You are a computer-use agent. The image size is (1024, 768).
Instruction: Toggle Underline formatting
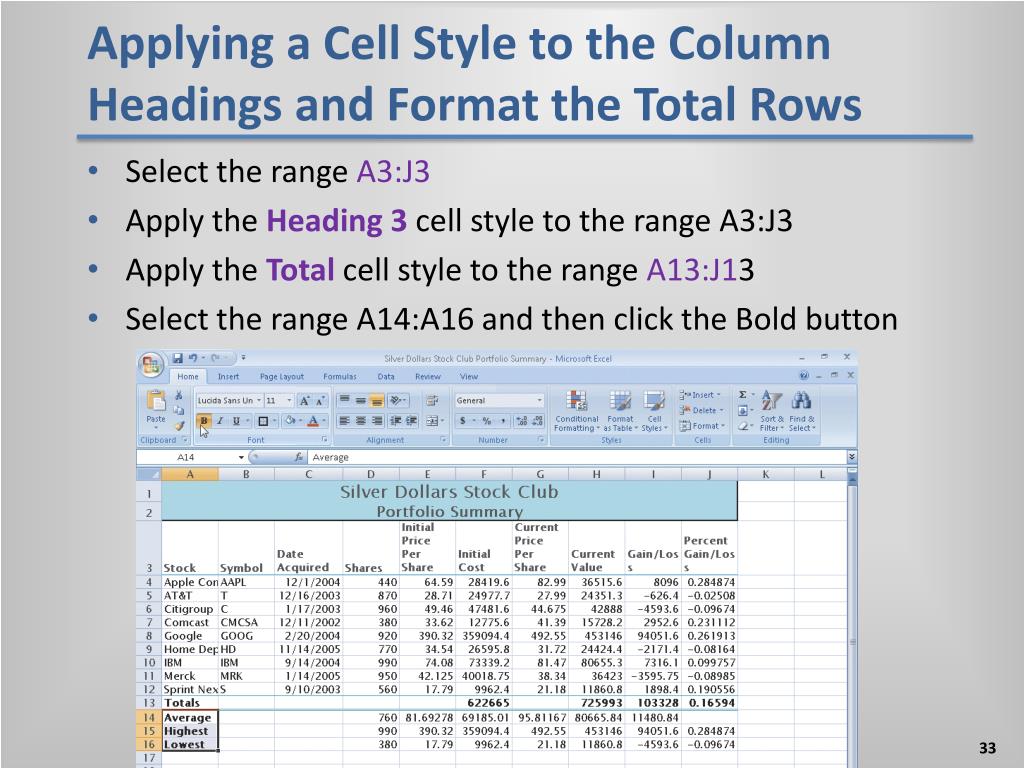tap(236, 421)
